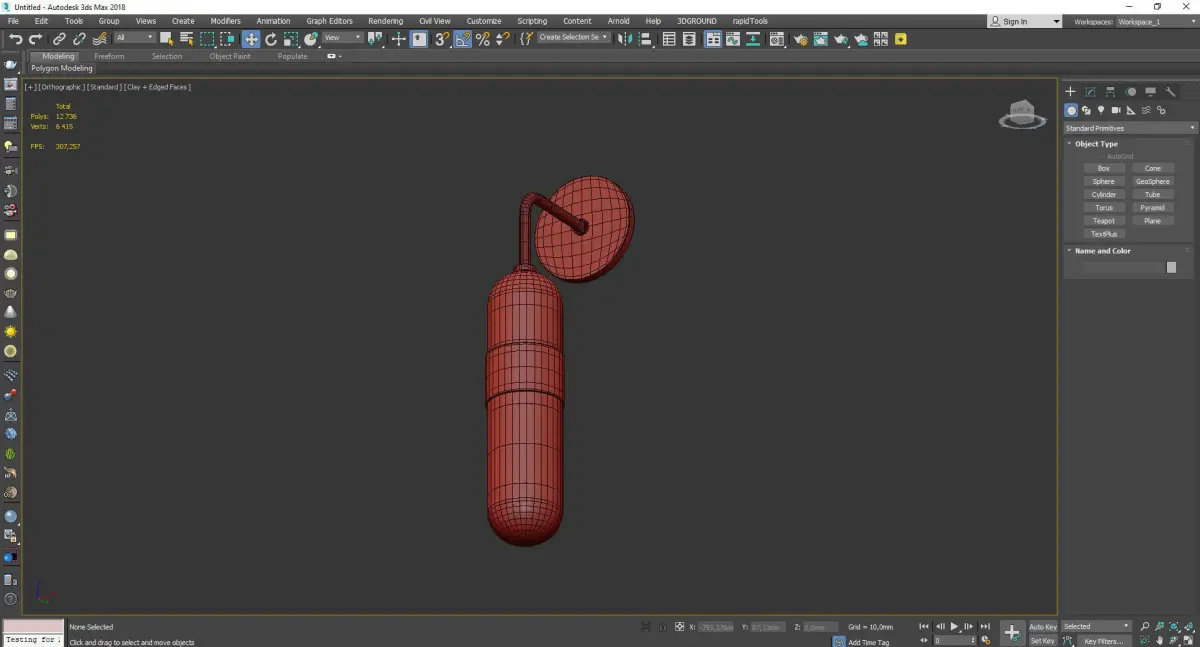This screenshot has height=647, width=1200.
Task: Create a Teapot primitive button
Action: (1103, 221)
